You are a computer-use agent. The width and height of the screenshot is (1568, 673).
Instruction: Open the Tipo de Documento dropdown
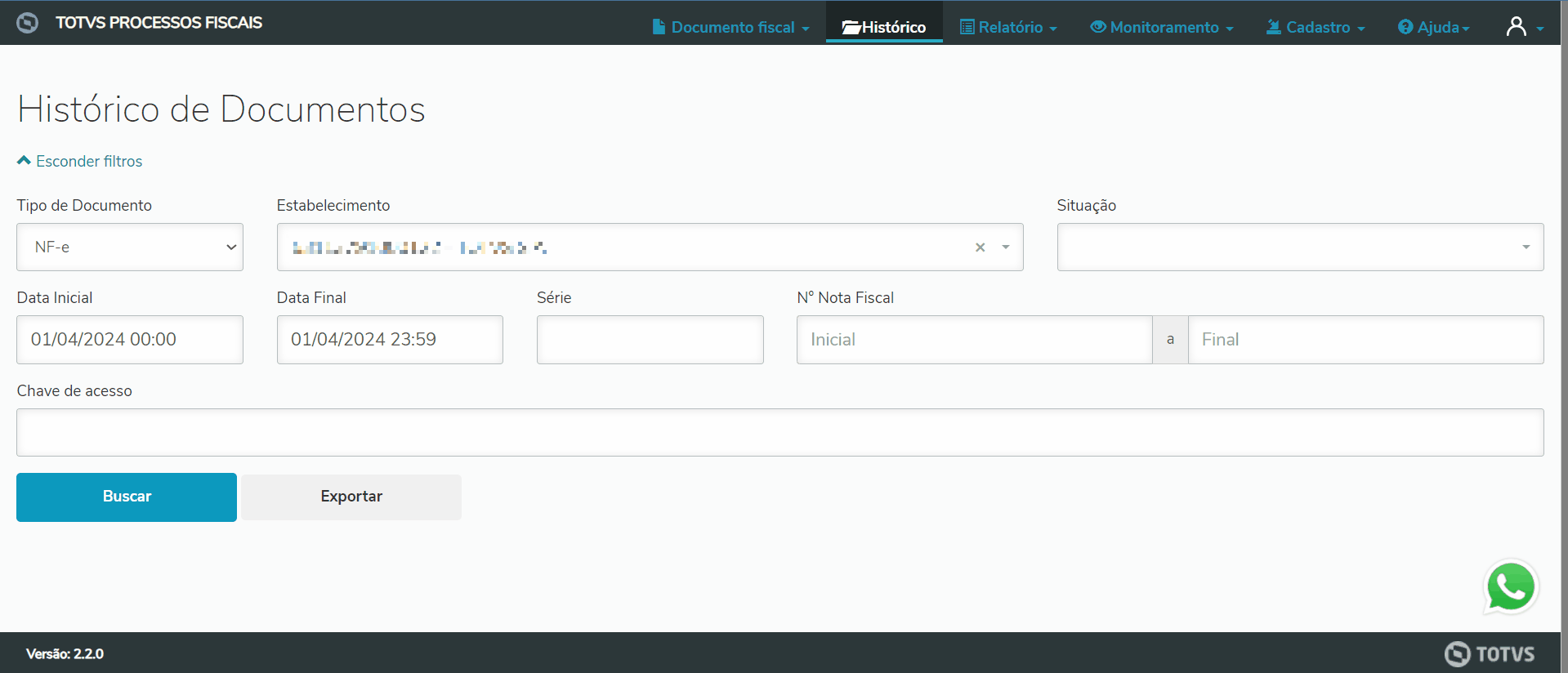click(130, 247)
